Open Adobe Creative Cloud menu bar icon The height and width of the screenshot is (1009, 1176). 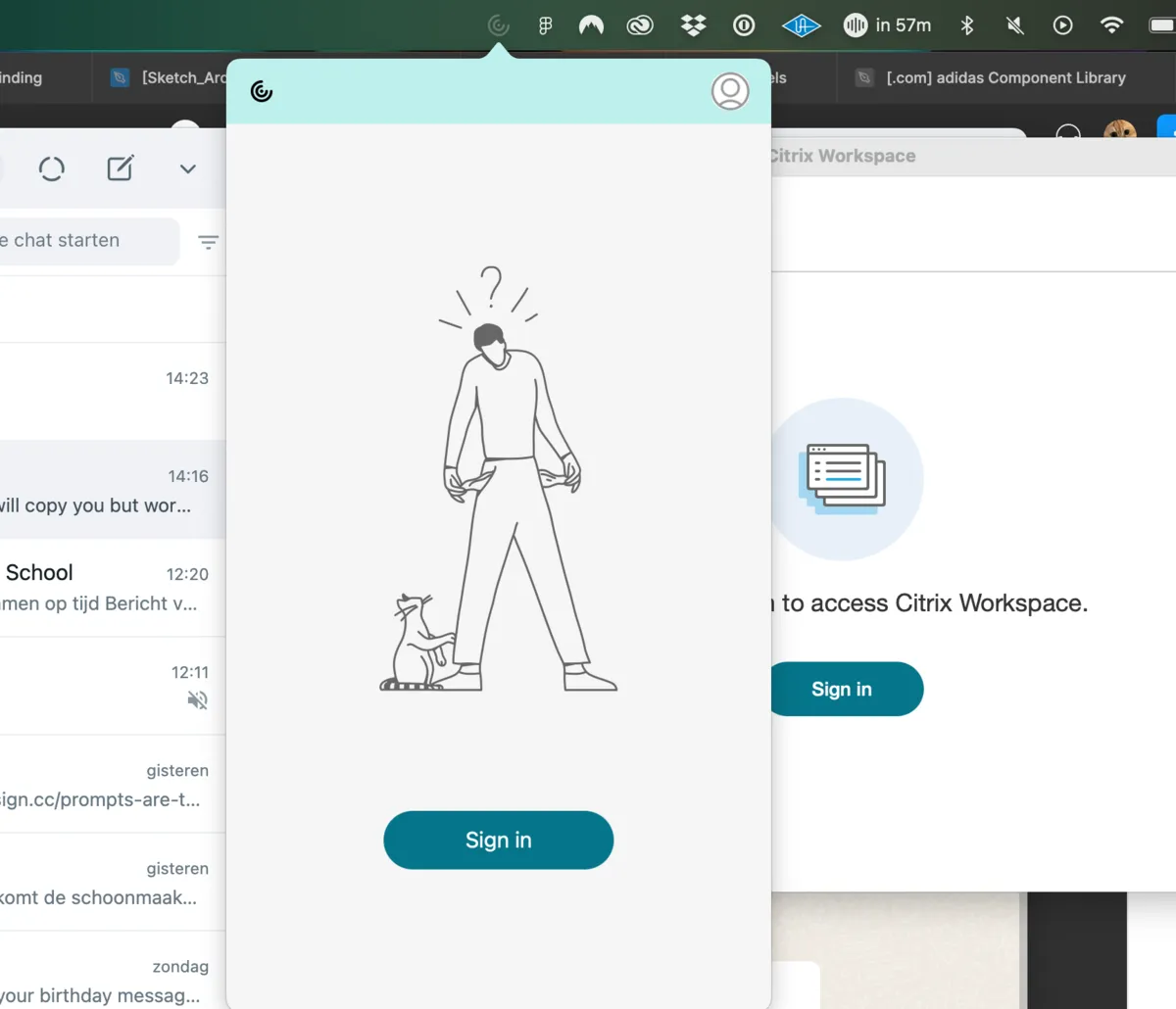[640, 25]
